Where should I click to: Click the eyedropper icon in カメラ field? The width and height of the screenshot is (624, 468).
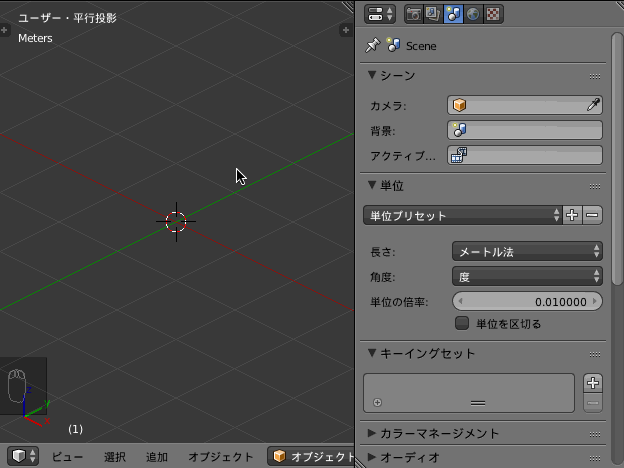pos(593,105)
